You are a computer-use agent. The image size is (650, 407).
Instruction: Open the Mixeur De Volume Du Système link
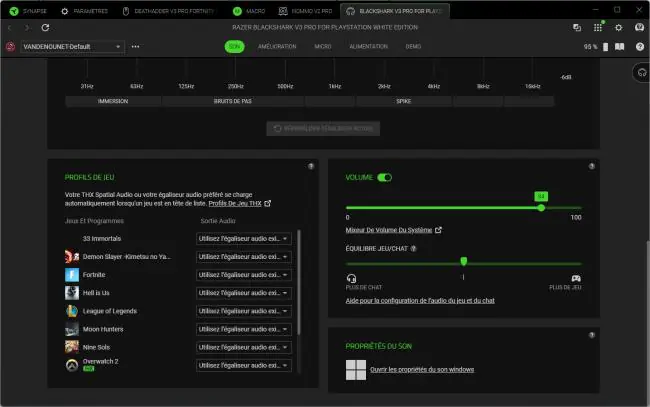click(389, 230)
